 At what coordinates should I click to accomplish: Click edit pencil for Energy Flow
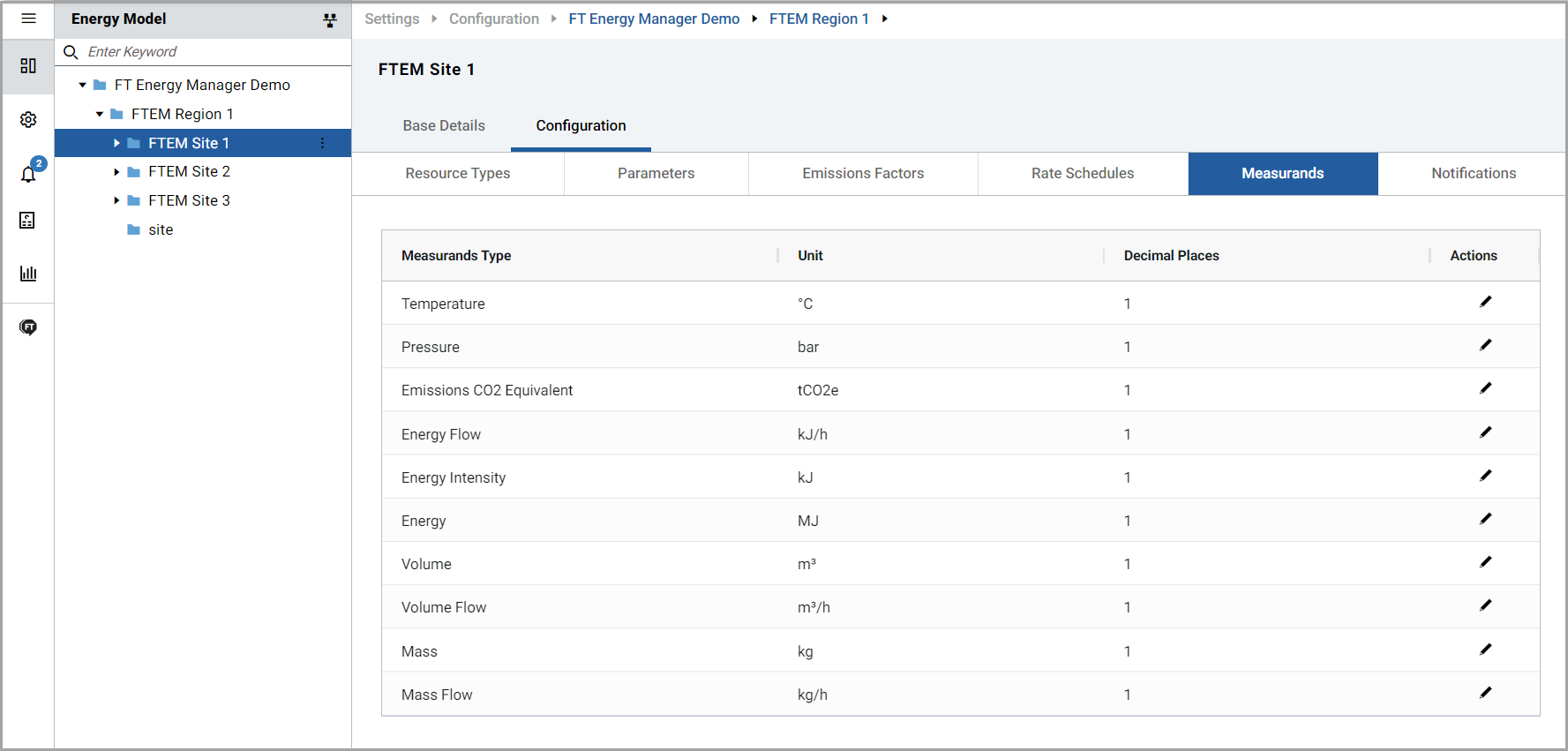[1485, 432]
